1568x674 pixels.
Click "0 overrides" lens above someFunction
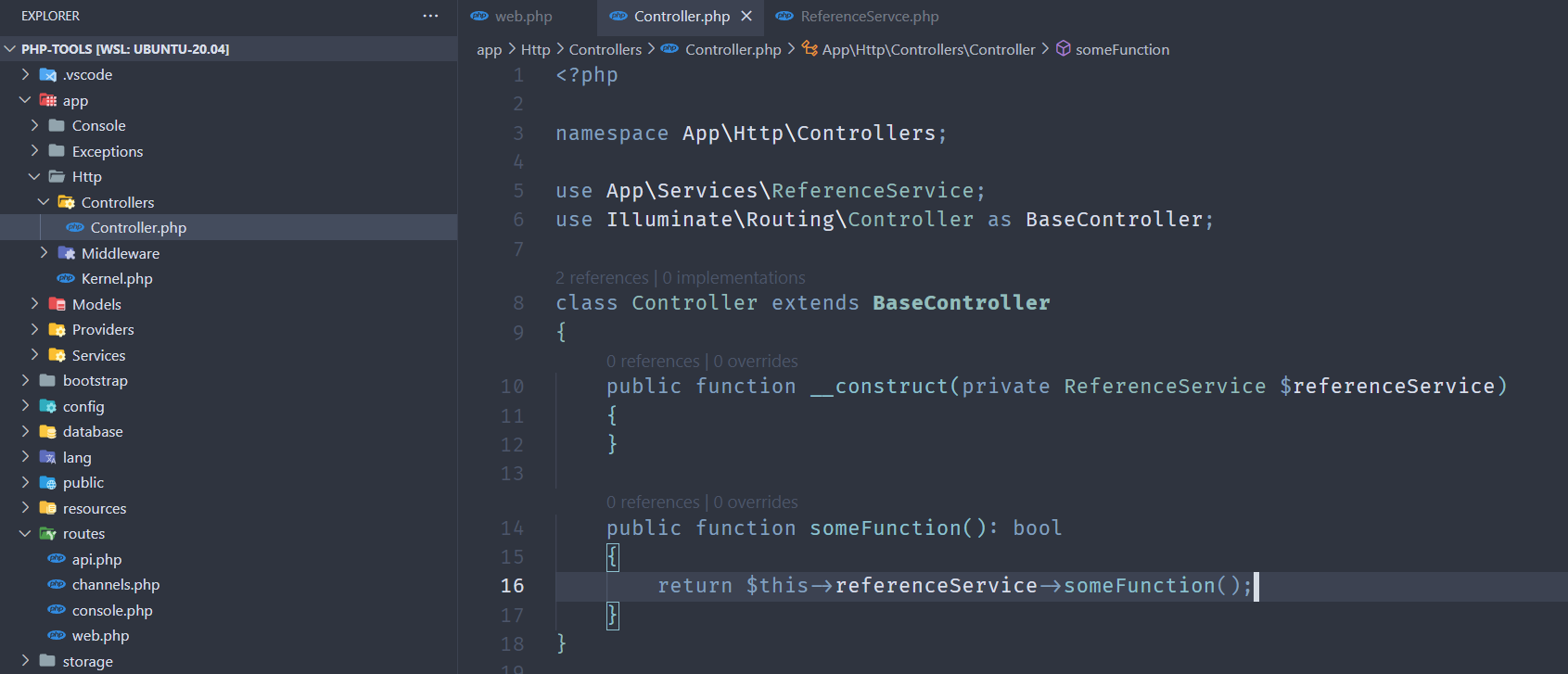(x=755, y=502)
